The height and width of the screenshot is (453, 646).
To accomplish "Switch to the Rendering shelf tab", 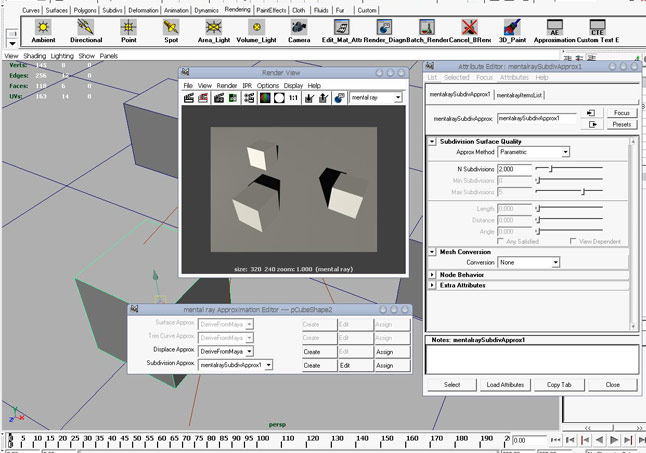I will click(x=237, y=9).
